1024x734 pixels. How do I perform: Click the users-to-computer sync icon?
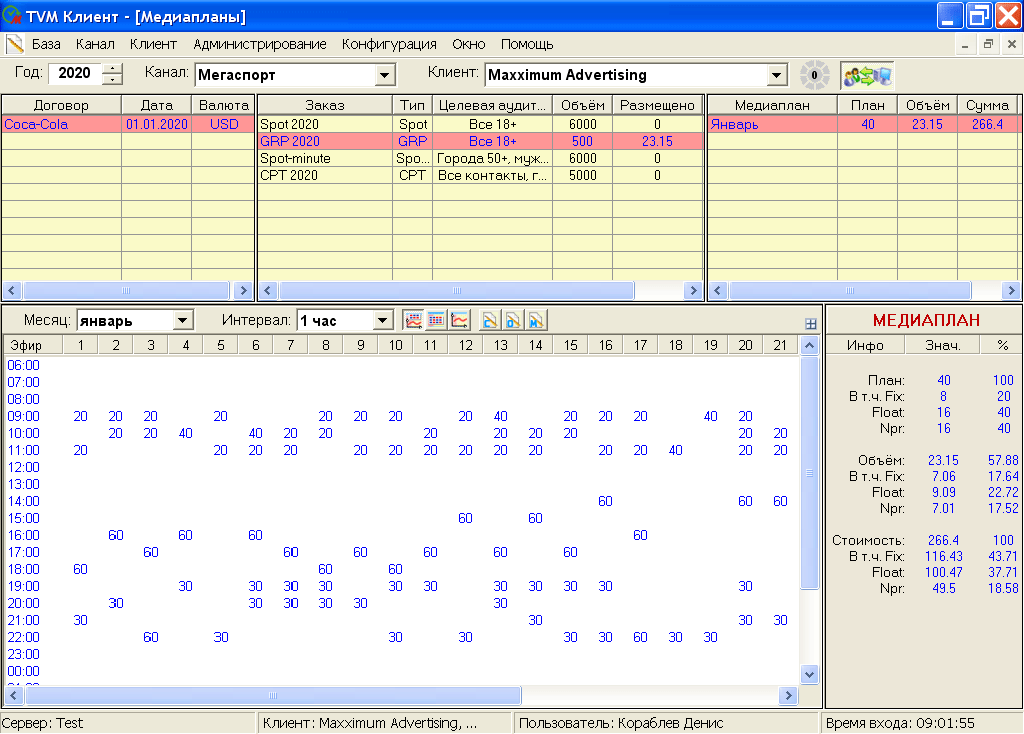click(x=867, y=75)
